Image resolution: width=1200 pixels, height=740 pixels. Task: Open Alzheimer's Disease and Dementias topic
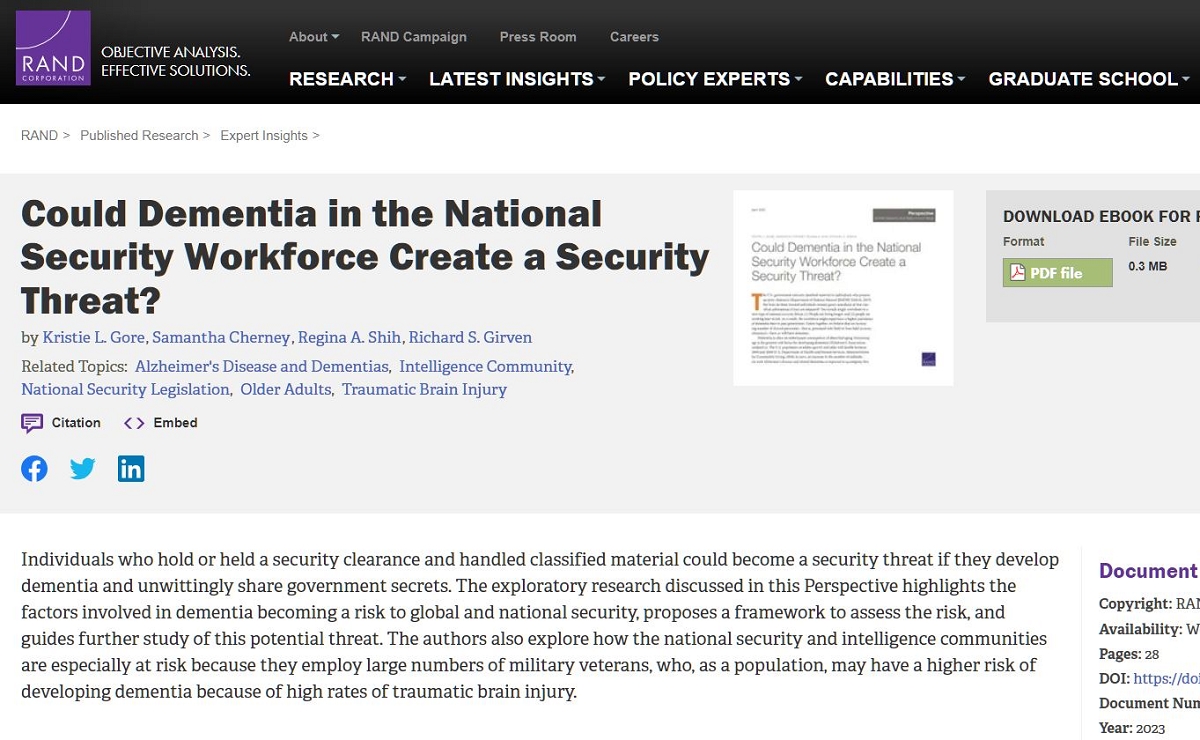click(262, 366)
